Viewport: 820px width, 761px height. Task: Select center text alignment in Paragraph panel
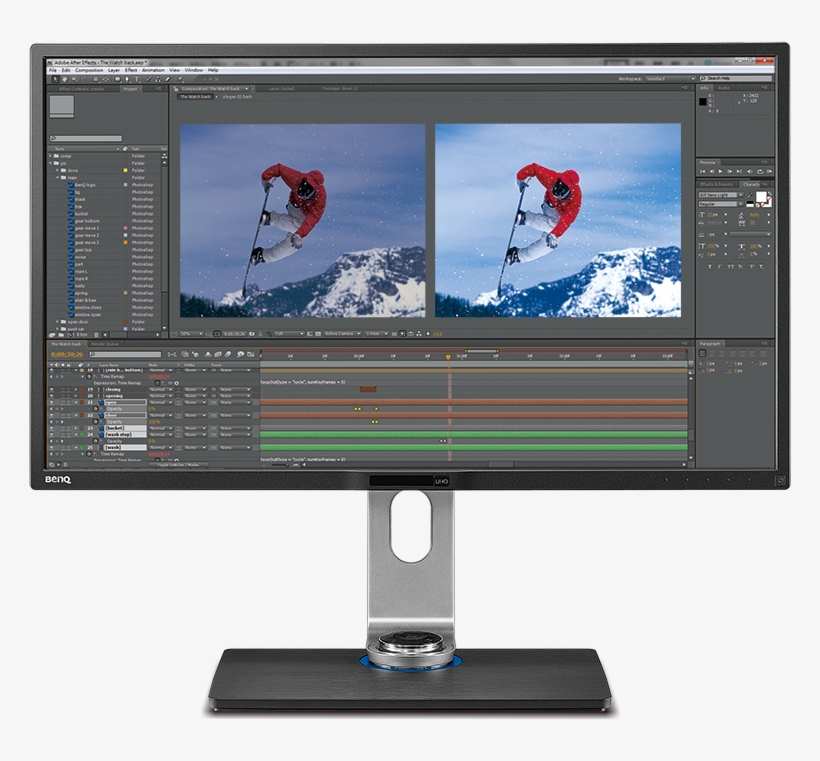[x=712, y=353]
